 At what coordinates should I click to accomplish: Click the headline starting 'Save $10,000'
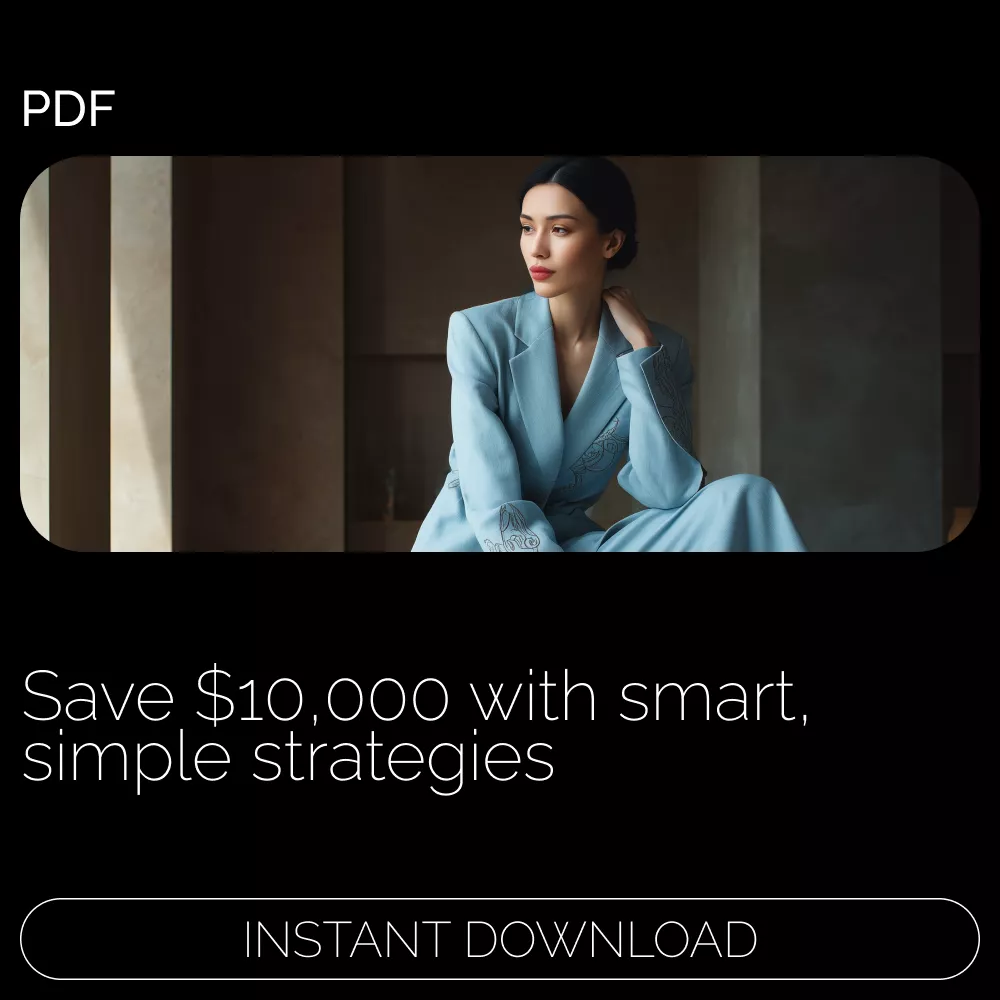pos(416,726)
